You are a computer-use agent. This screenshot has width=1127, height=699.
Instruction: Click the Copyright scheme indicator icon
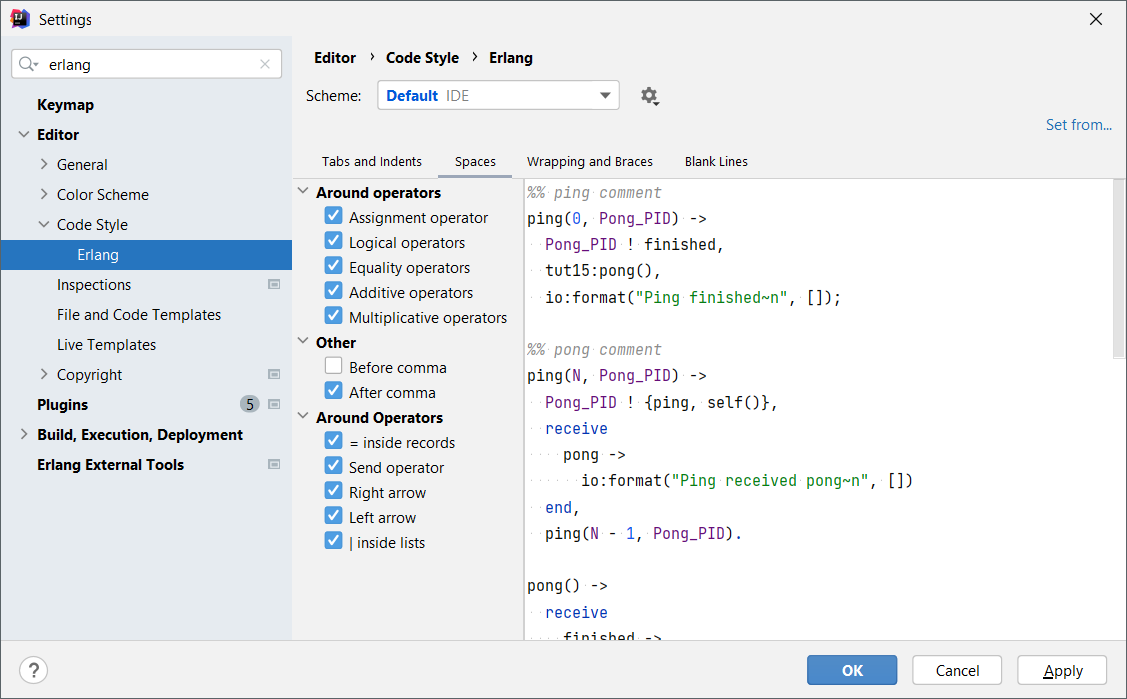(274, 374)
